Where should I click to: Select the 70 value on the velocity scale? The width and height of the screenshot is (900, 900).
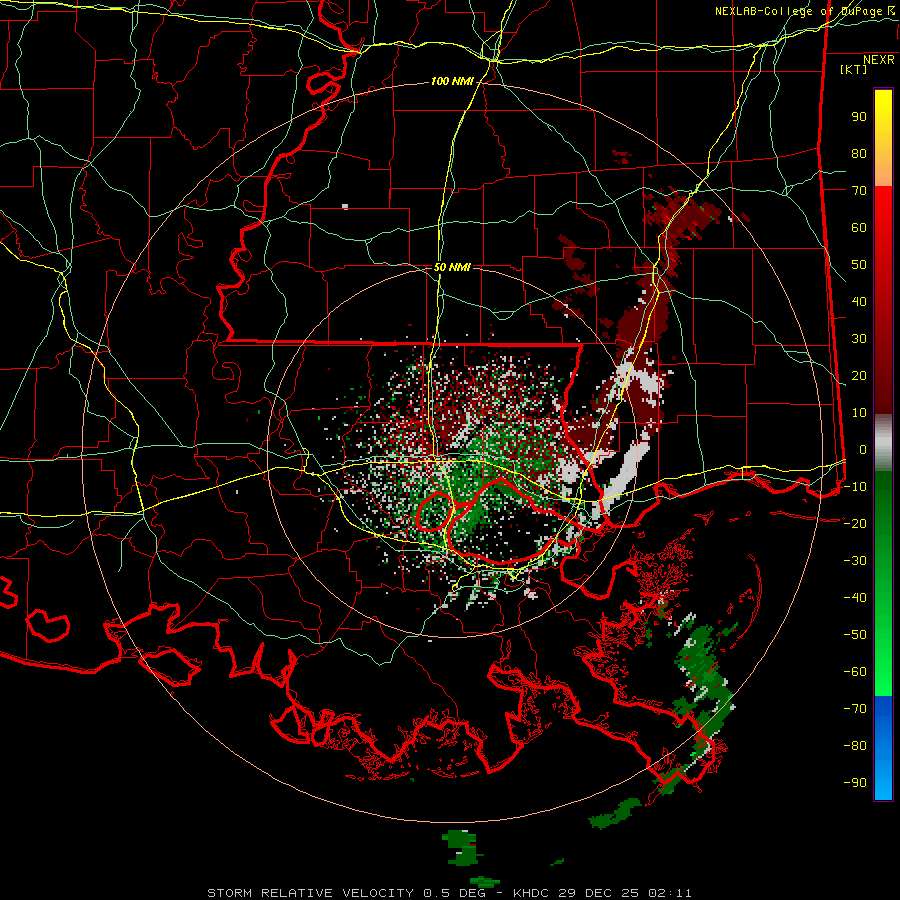tap(859, 191)
